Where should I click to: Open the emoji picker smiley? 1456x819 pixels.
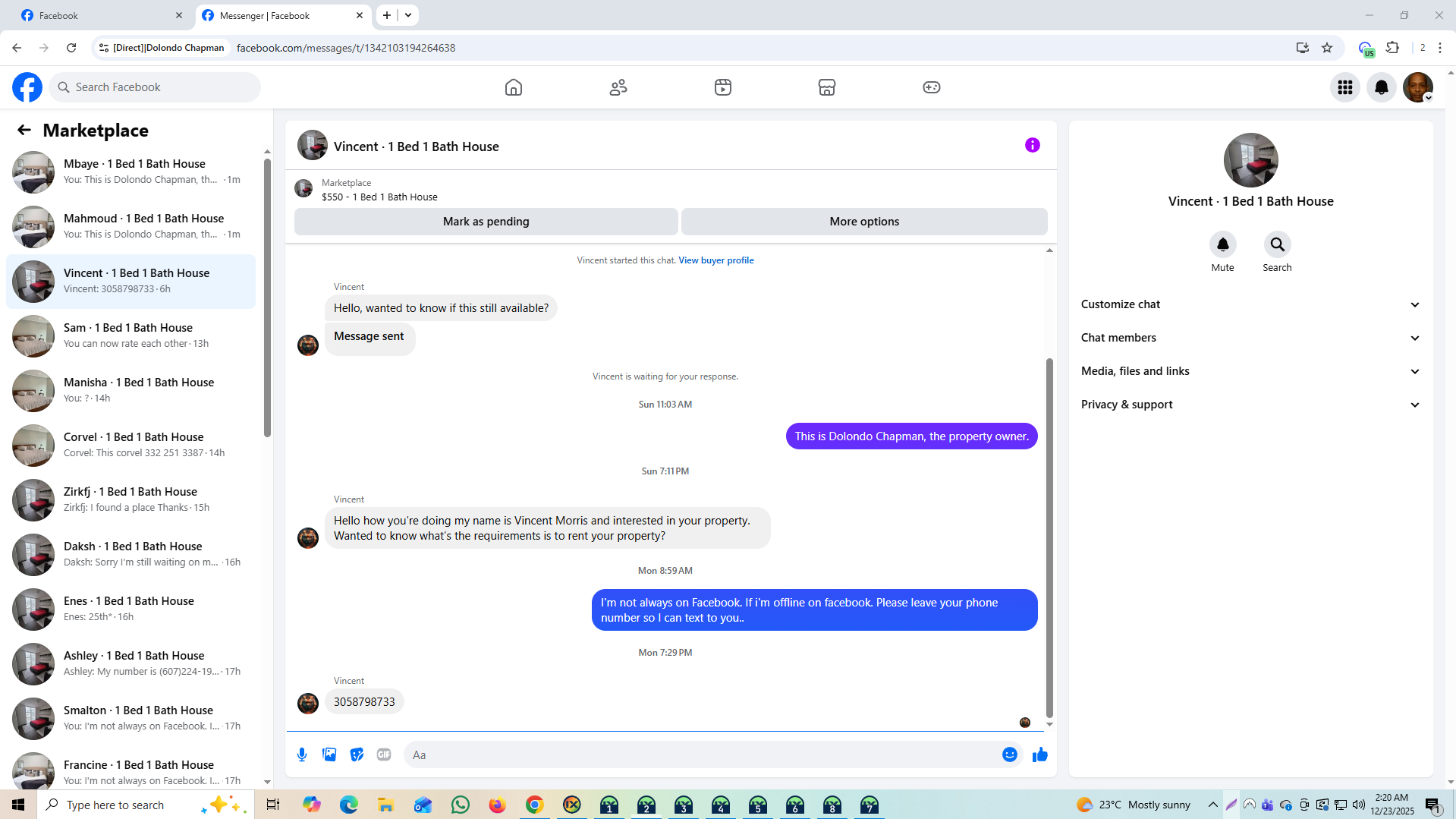pyautogui.click(x=1010, y=754)
